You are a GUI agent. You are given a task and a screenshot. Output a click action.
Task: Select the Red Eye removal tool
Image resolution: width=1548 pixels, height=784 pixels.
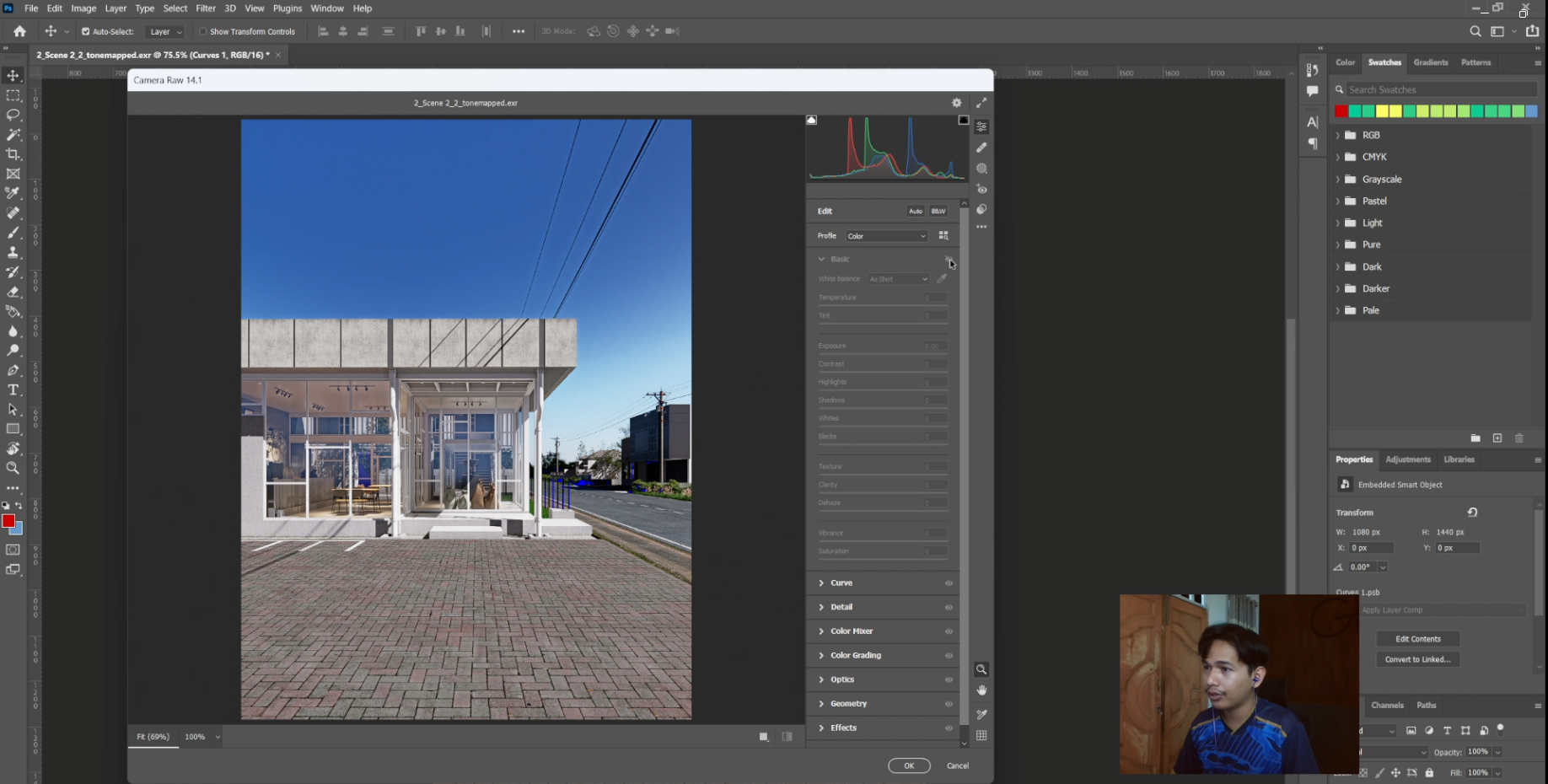coord(981,189)
